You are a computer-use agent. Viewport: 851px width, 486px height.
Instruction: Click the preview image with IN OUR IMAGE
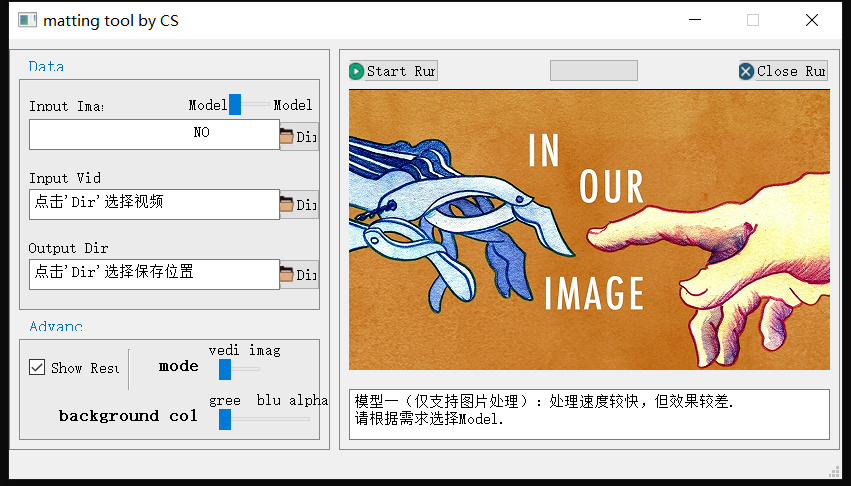click(x=589, y=230)
